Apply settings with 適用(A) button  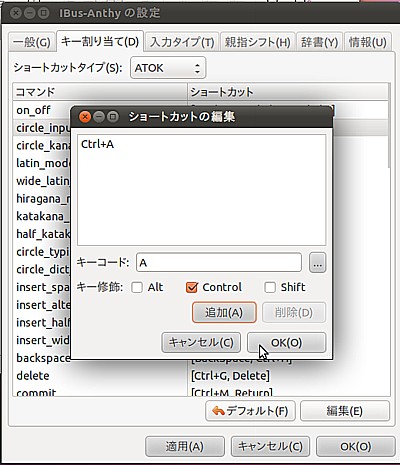pyautogui.click(x=185, y=446)
